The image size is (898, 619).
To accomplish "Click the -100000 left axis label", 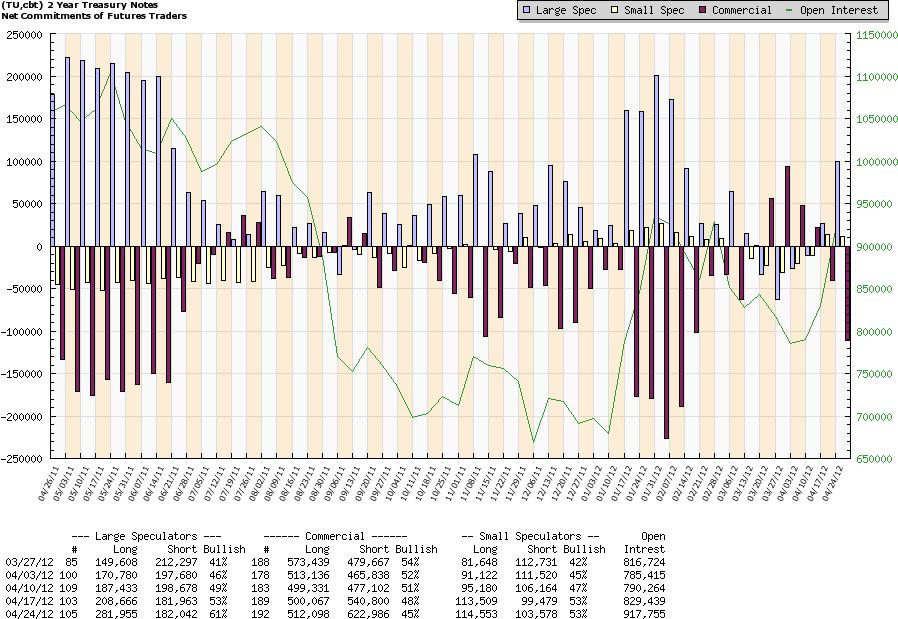I will pyautogui.click(x=22, y=332).
